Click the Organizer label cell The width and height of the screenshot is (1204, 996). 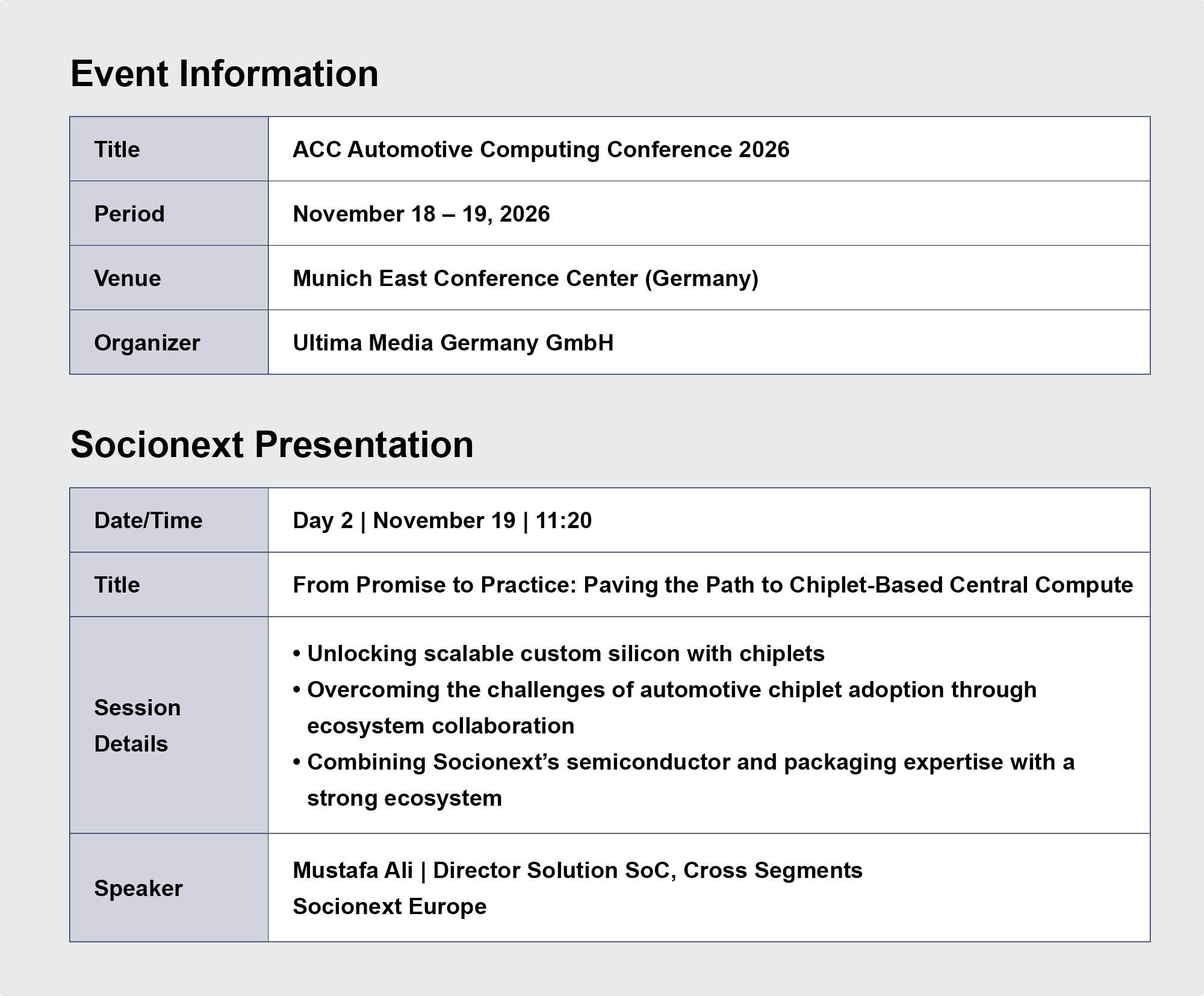pos(169,342)
